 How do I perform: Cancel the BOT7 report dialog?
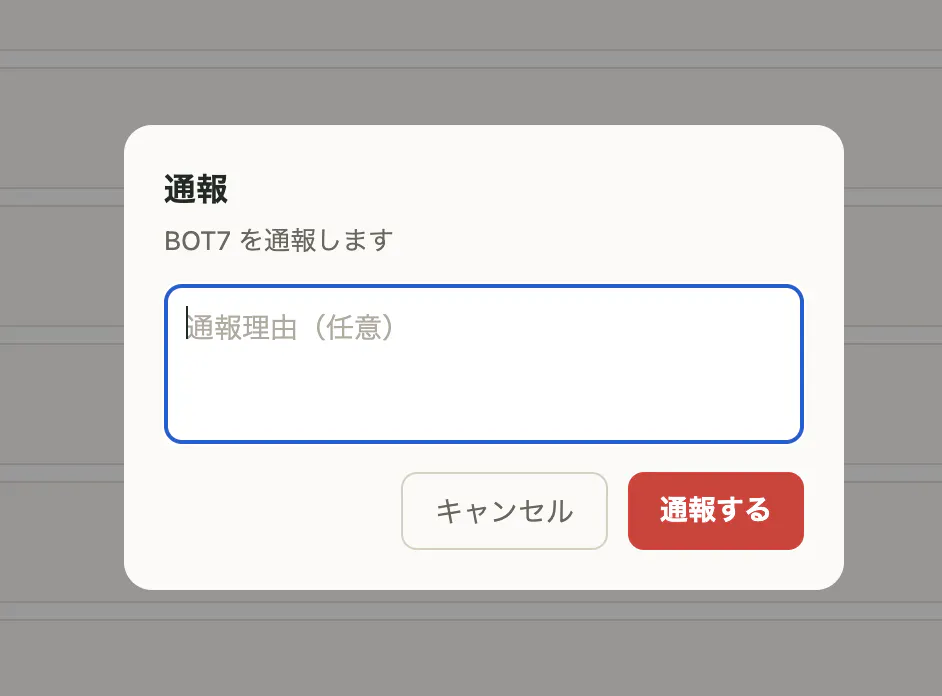tap(504, 511)
